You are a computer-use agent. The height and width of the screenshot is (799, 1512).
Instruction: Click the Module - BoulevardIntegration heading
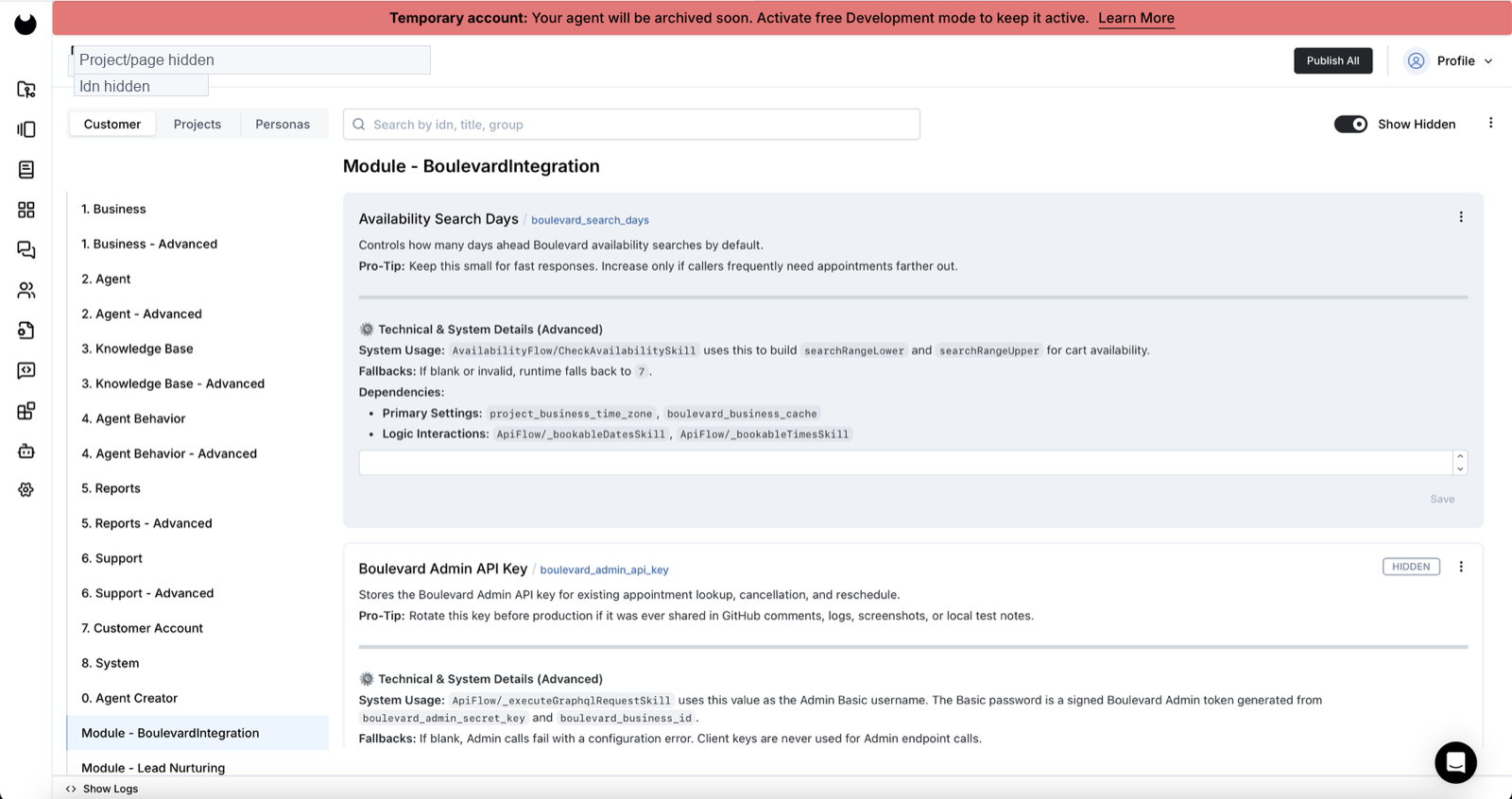(472, 166)
